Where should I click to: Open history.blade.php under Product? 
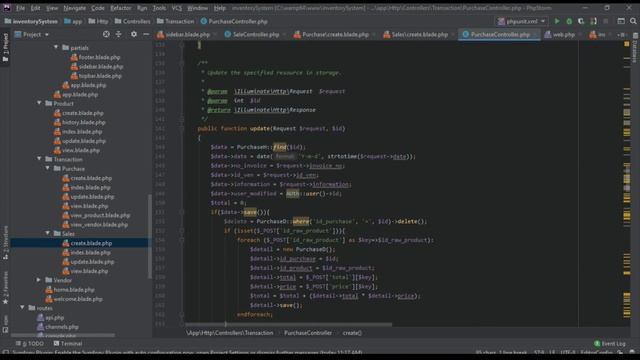click(x=80, y=122)
